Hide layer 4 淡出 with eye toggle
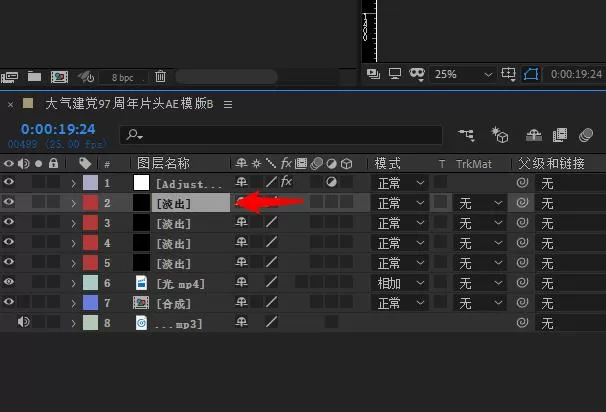606x412 pixels. tap(9, 242)
